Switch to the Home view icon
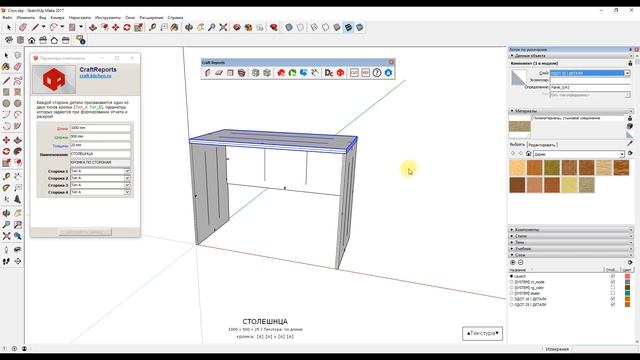This screenshot has width=640, height=360. (31, 40)
